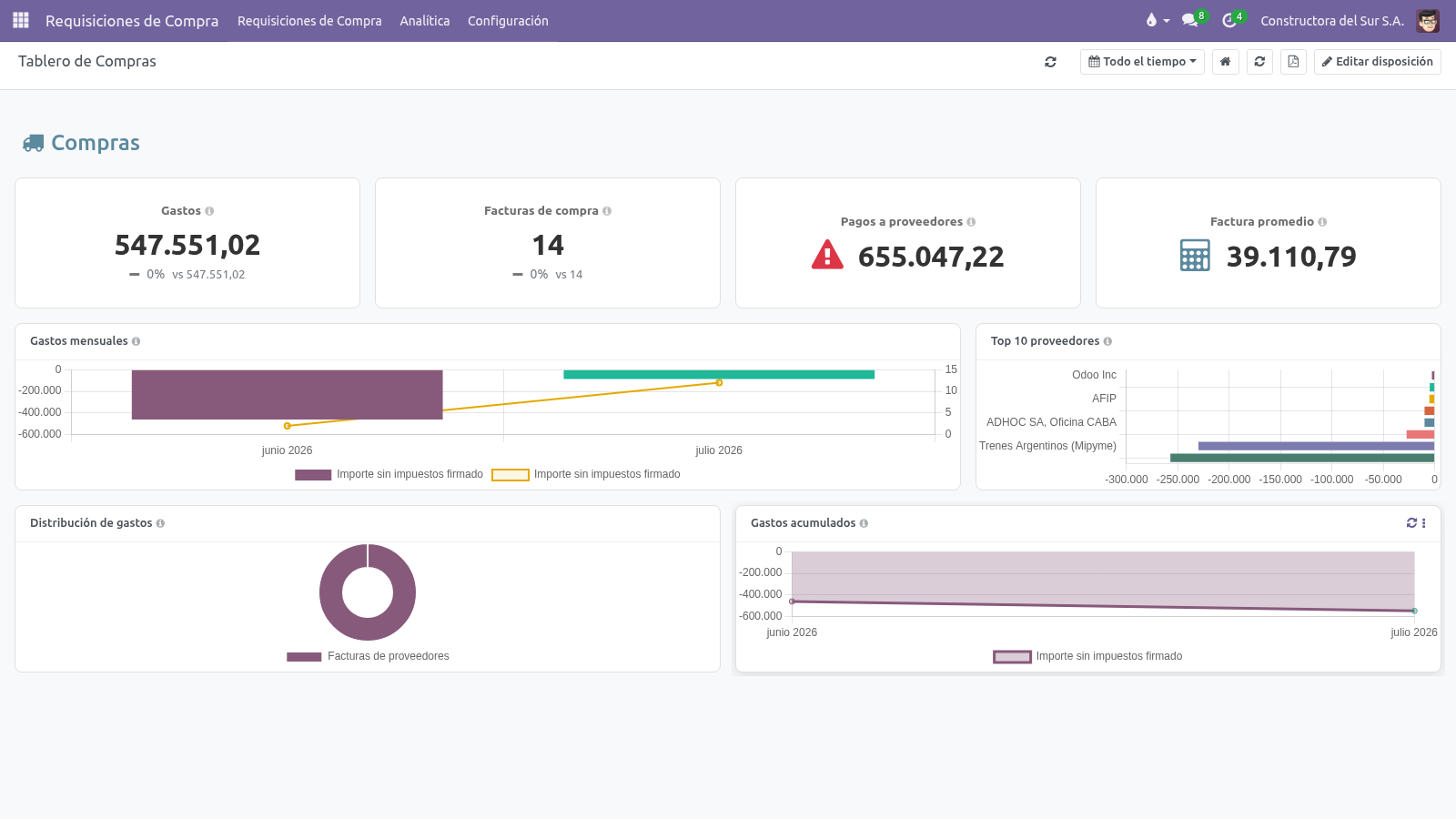Open the Analítica menu
This screenshot has width=1456, height=819.
point(425,20)
